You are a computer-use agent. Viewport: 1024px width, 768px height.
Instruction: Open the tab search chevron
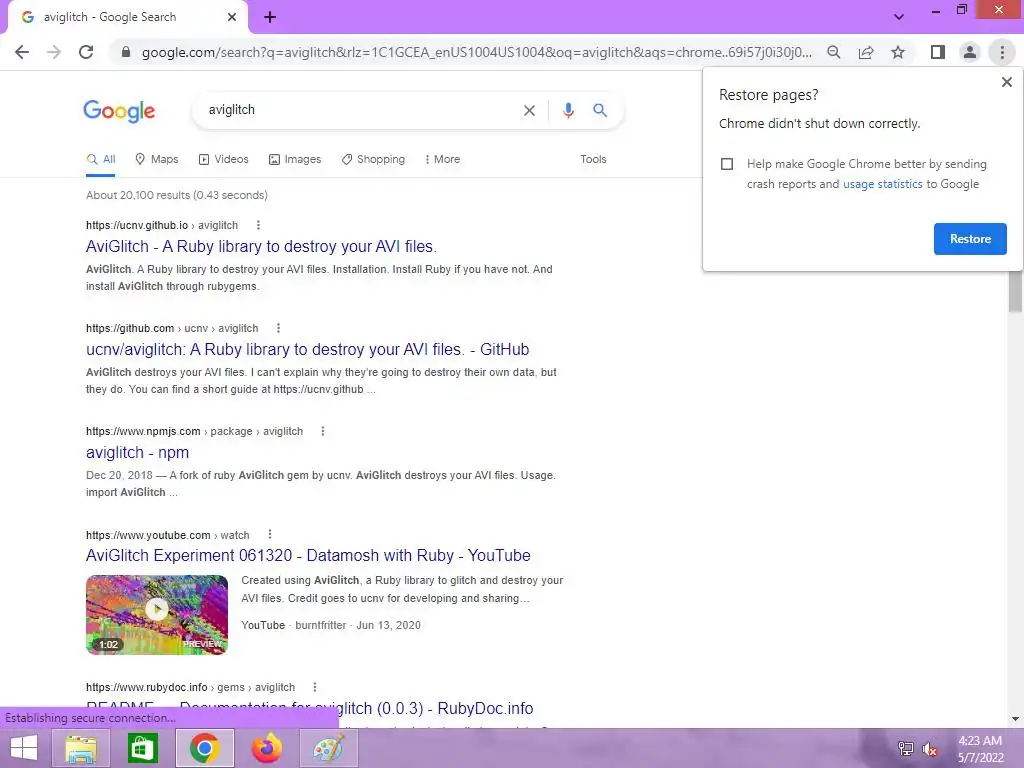pyautogui.click(x=899, y=17)
